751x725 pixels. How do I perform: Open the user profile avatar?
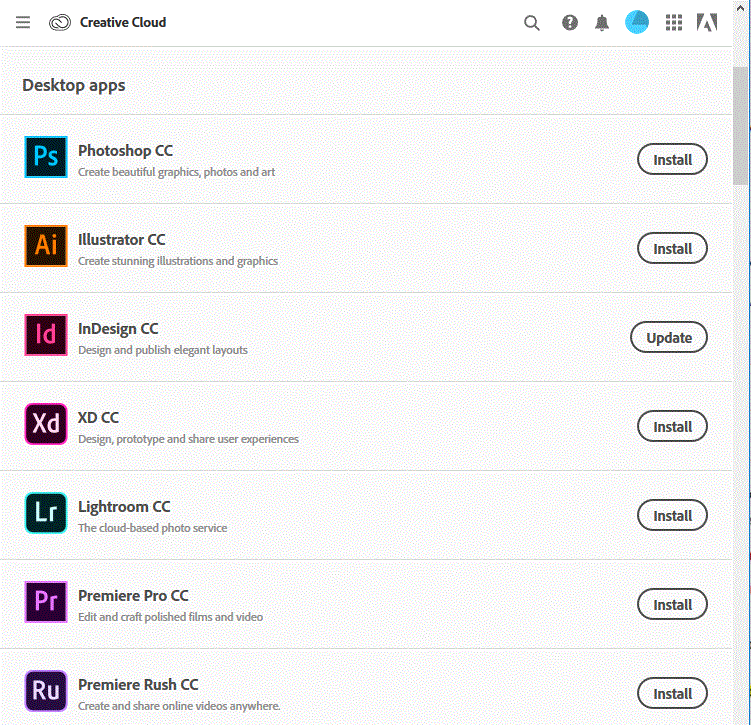637,22
